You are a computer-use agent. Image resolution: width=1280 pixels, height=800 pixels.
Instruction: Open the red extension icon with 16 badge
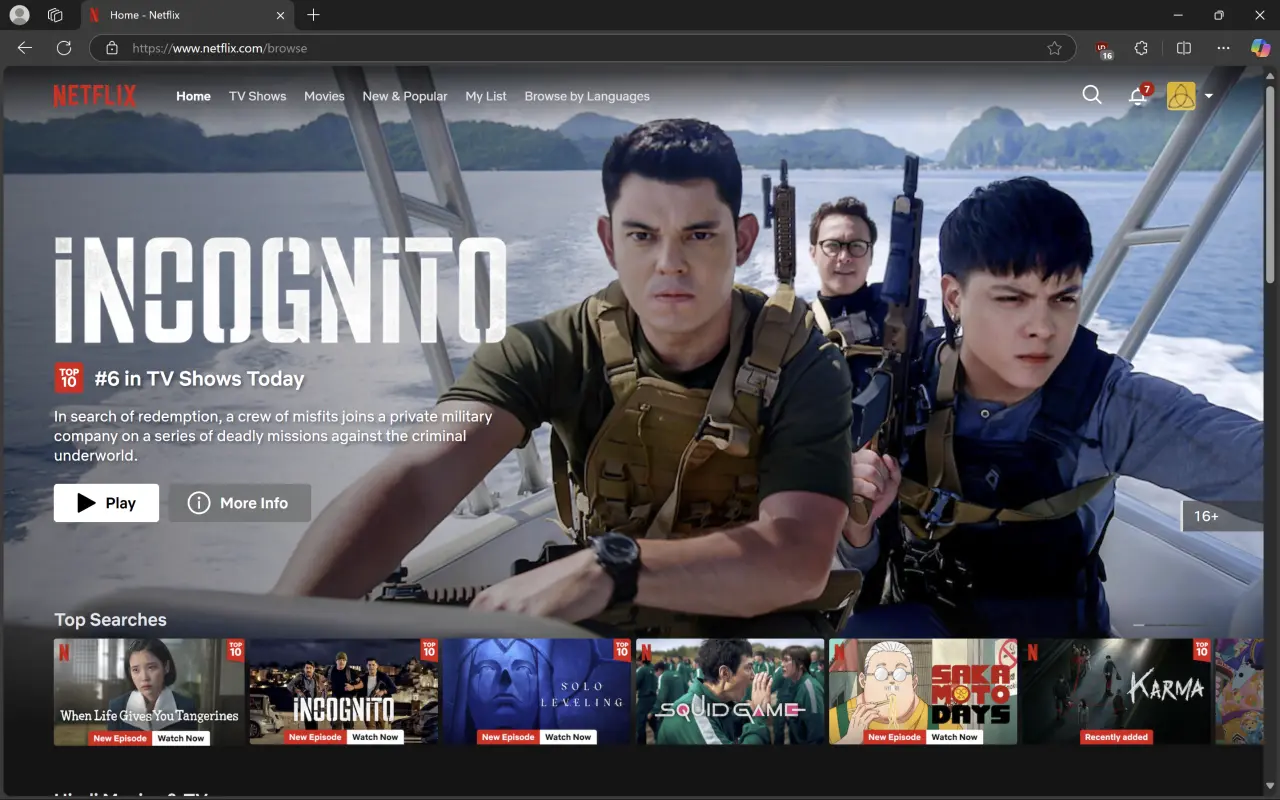tap(1103, 48)
